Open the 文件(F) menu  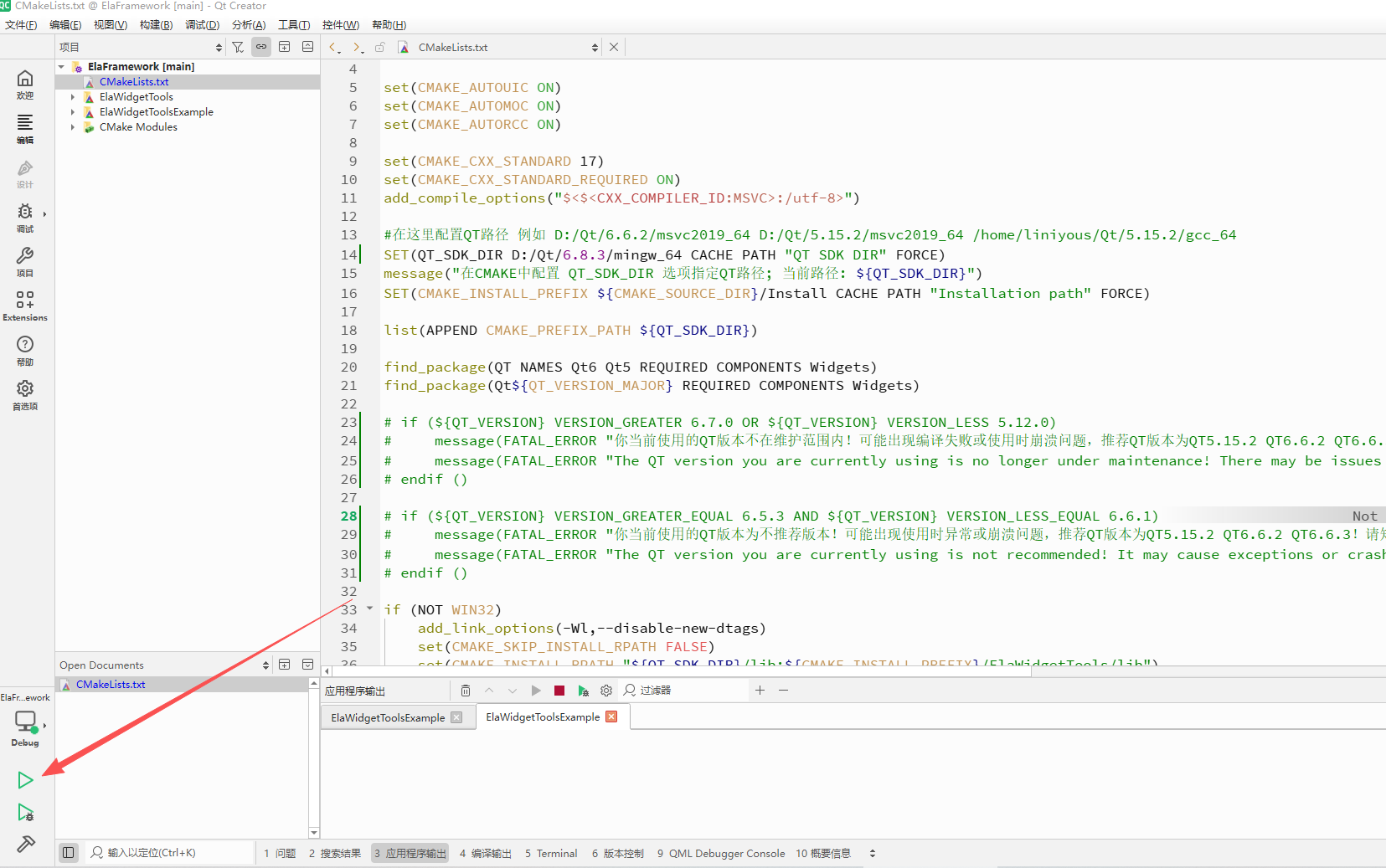pos(21,25)
